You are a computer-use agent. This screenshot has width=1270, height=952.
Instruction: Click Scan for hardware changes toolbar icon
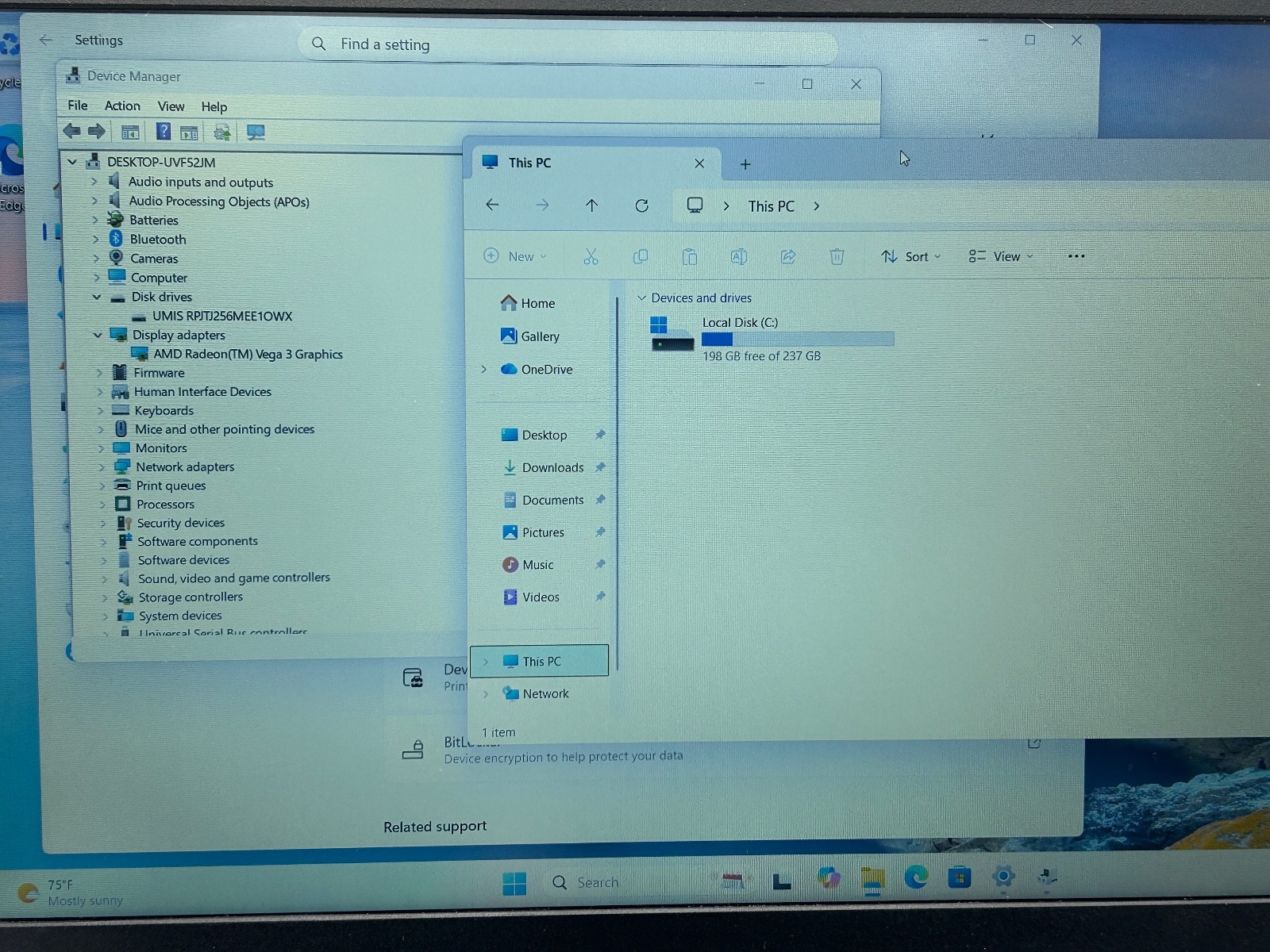[256, 132]
